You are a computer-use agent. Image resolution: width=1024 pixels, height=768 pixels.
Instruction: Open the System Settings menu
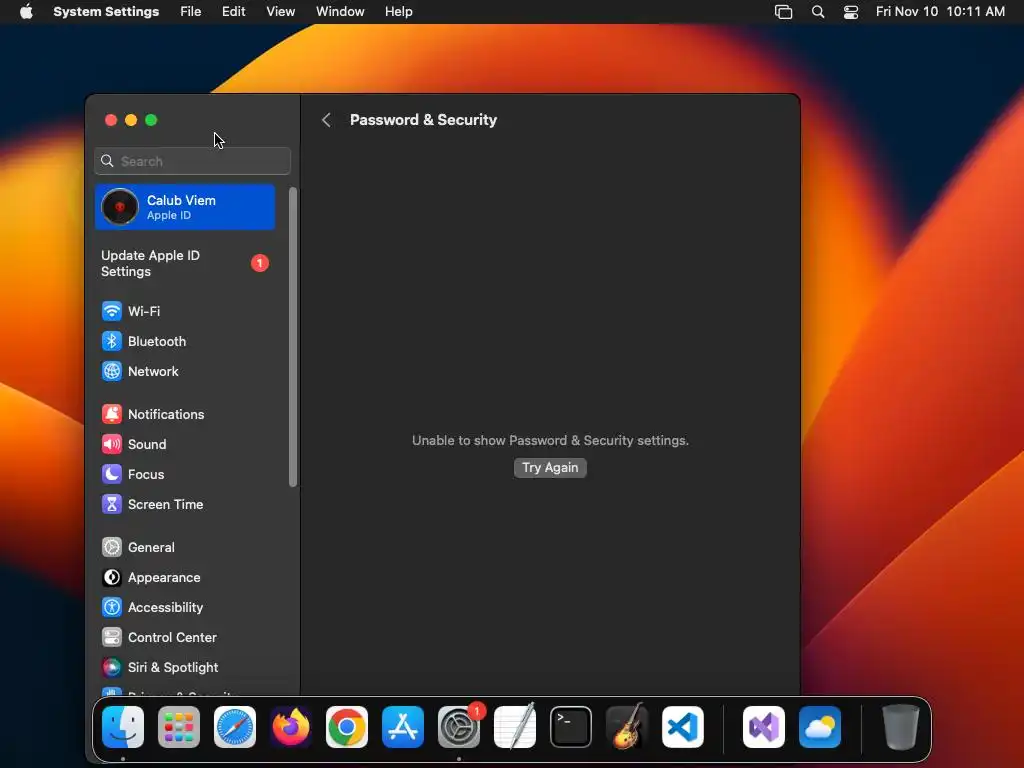(x=106, y=12)
